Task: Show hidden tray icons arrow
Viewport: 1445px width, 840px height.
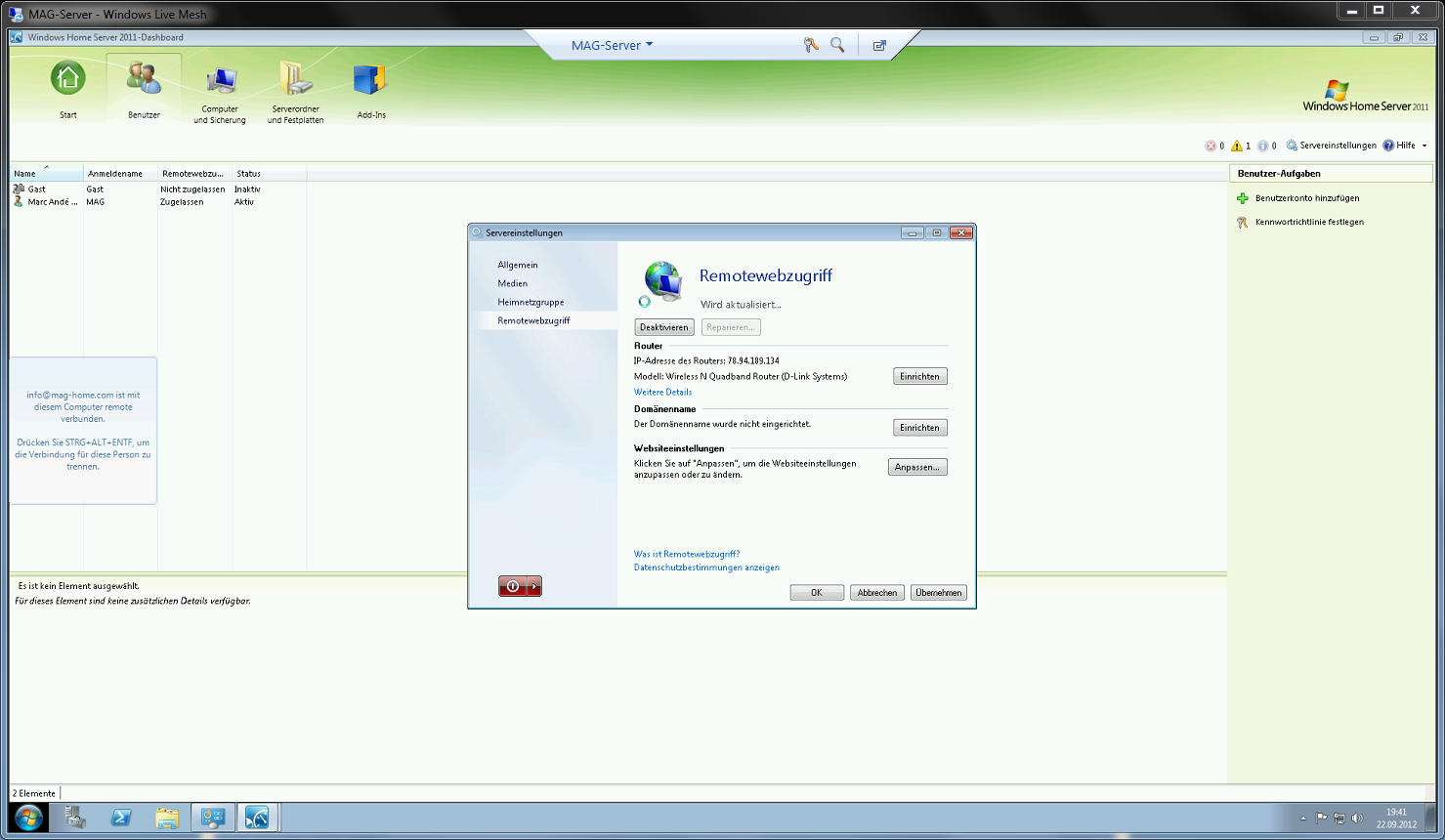Action: coord(1303,819)
